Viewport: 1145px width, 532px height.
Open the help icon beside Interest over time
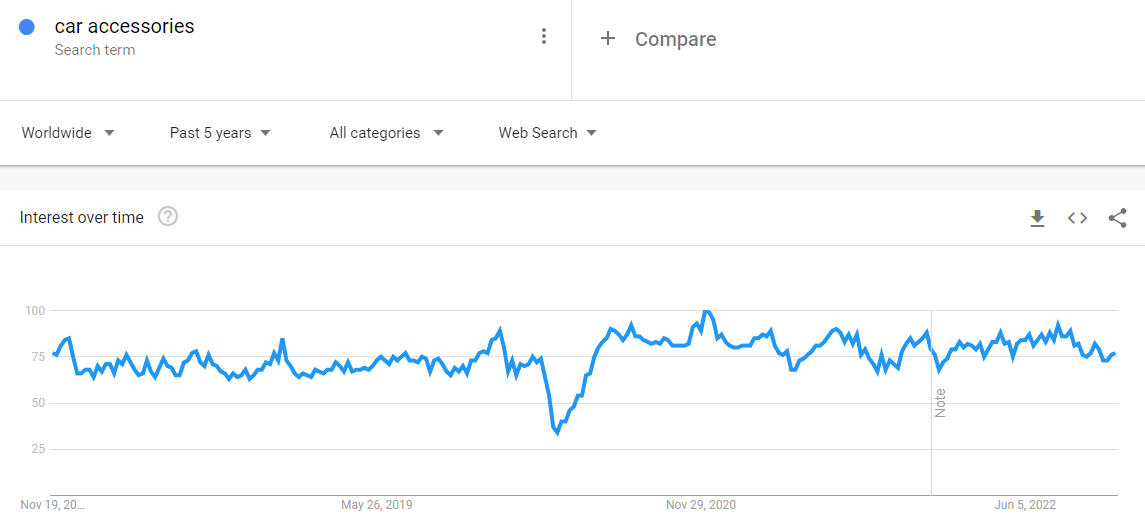[x=168, y=217]
